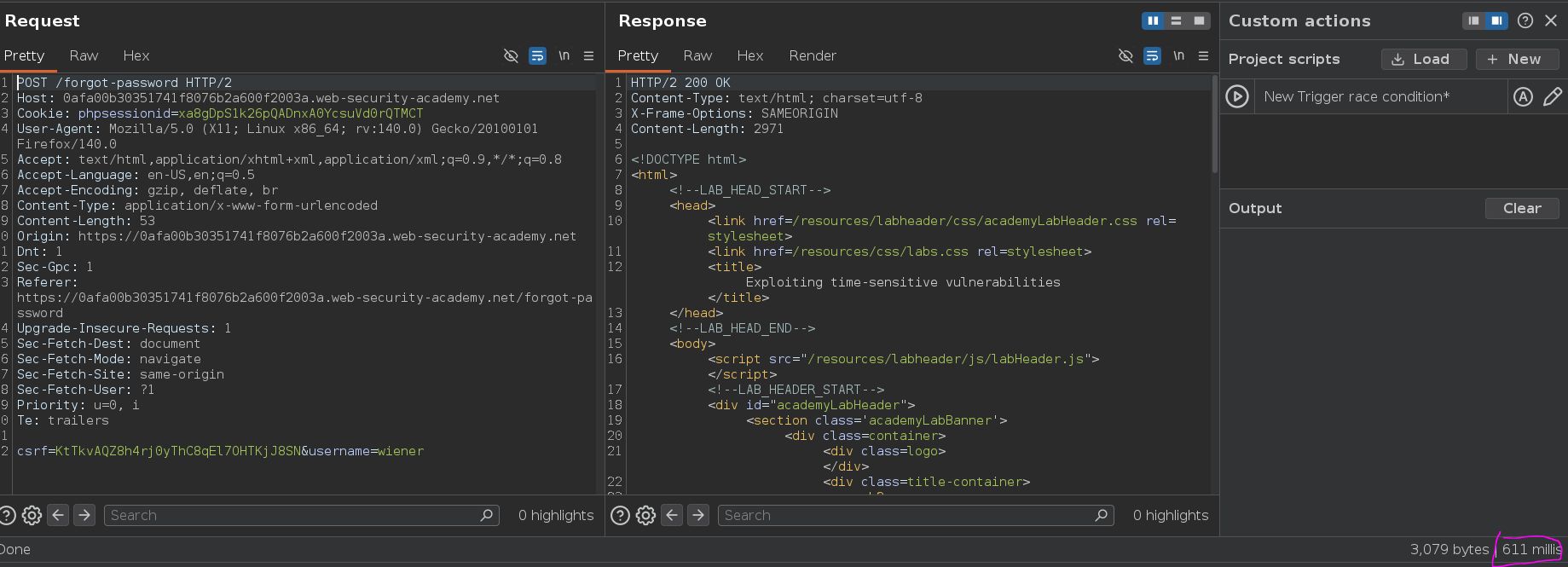Open Request search help icon

(x=8, y=515)
